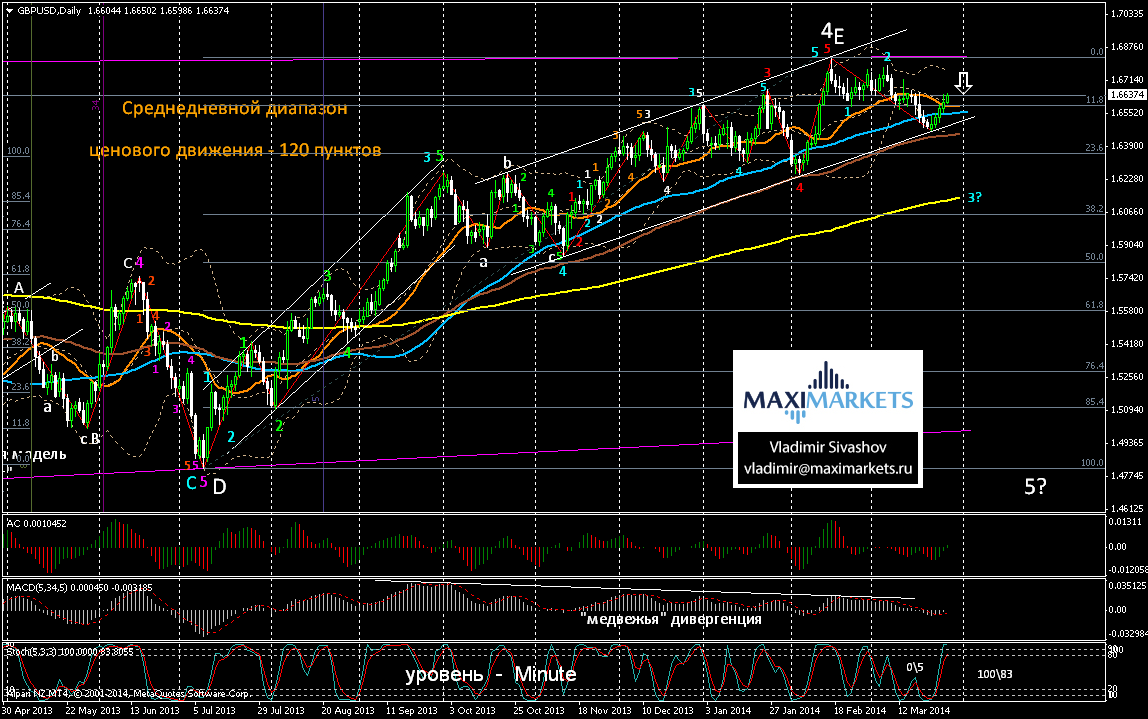Click the MetaQuotes Software Corp. copyright text
The width and height of the screenshot is (1148, 719).
[x=127, y=693]
